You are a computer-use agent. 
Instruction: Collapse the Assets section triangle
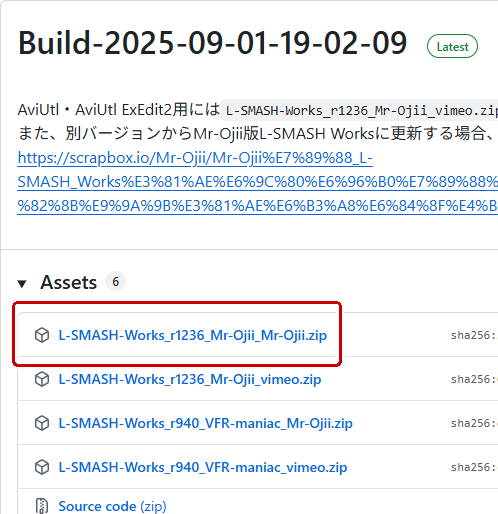pyautogui.click(x=22, y=284)
